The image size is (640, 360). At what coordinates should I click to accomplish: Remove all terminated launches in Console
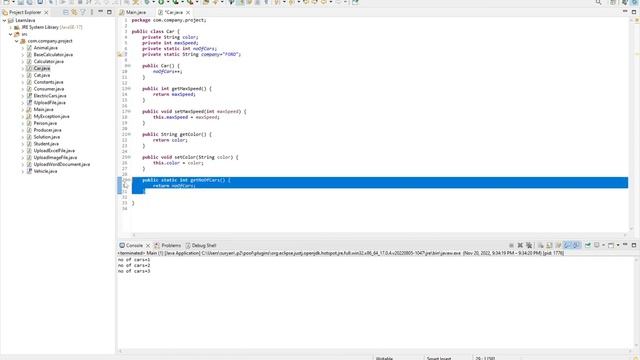[x=529, y=245]
